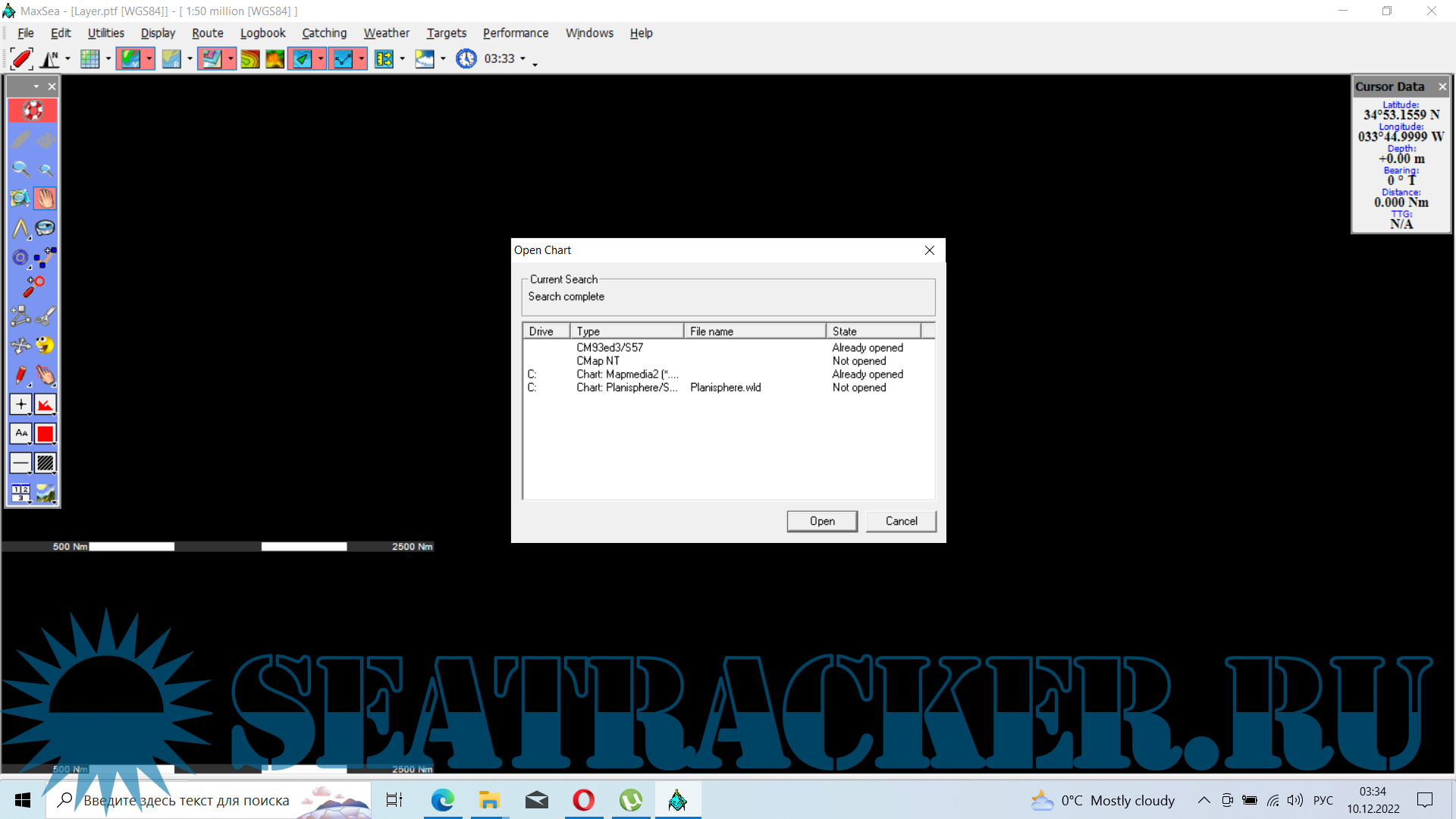Click the Man Overboard lifebuoy tool

pos(33,111)
